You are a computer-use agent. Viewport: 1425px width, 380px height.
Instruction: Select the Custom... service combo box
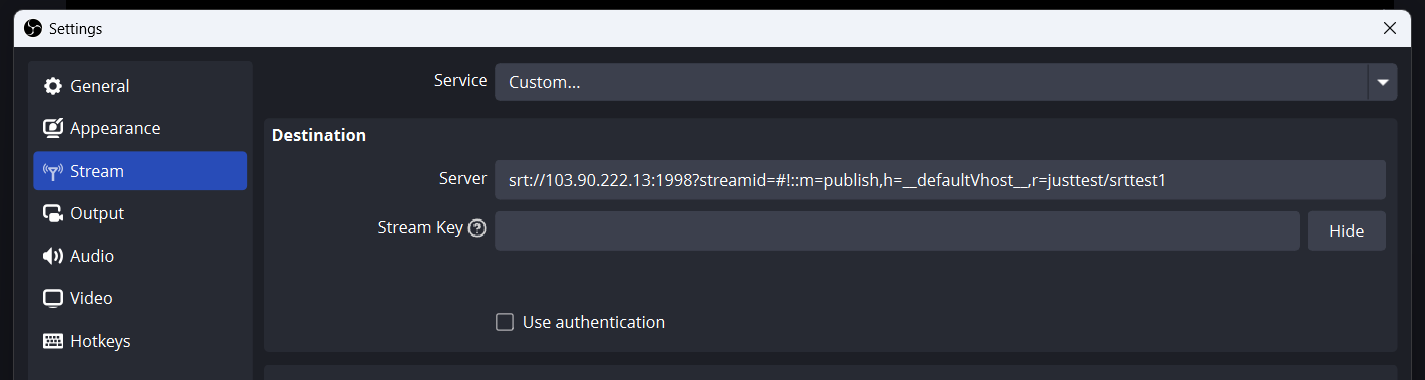point(946,82)
